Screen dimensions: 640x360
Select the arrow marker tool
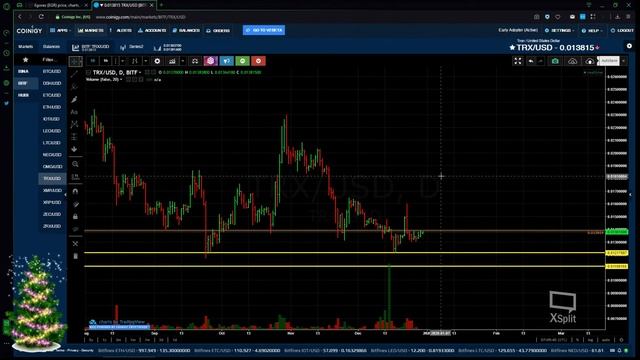point(74,149)
